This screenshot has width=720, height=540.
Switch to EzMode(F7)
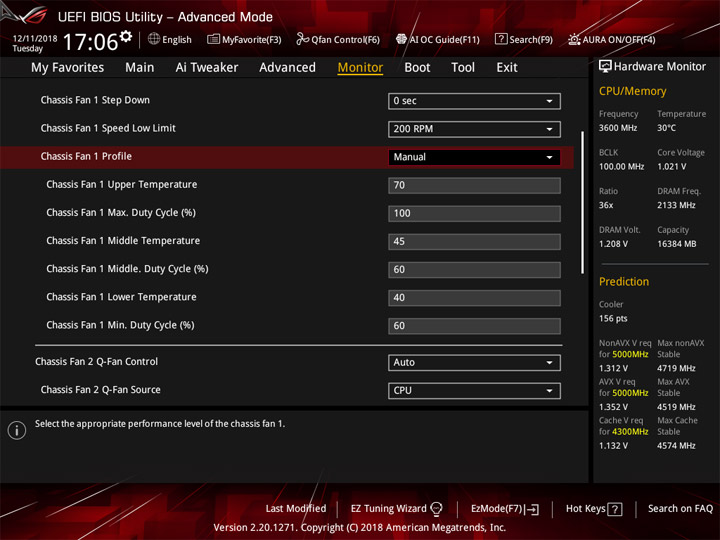click(497, 508)
